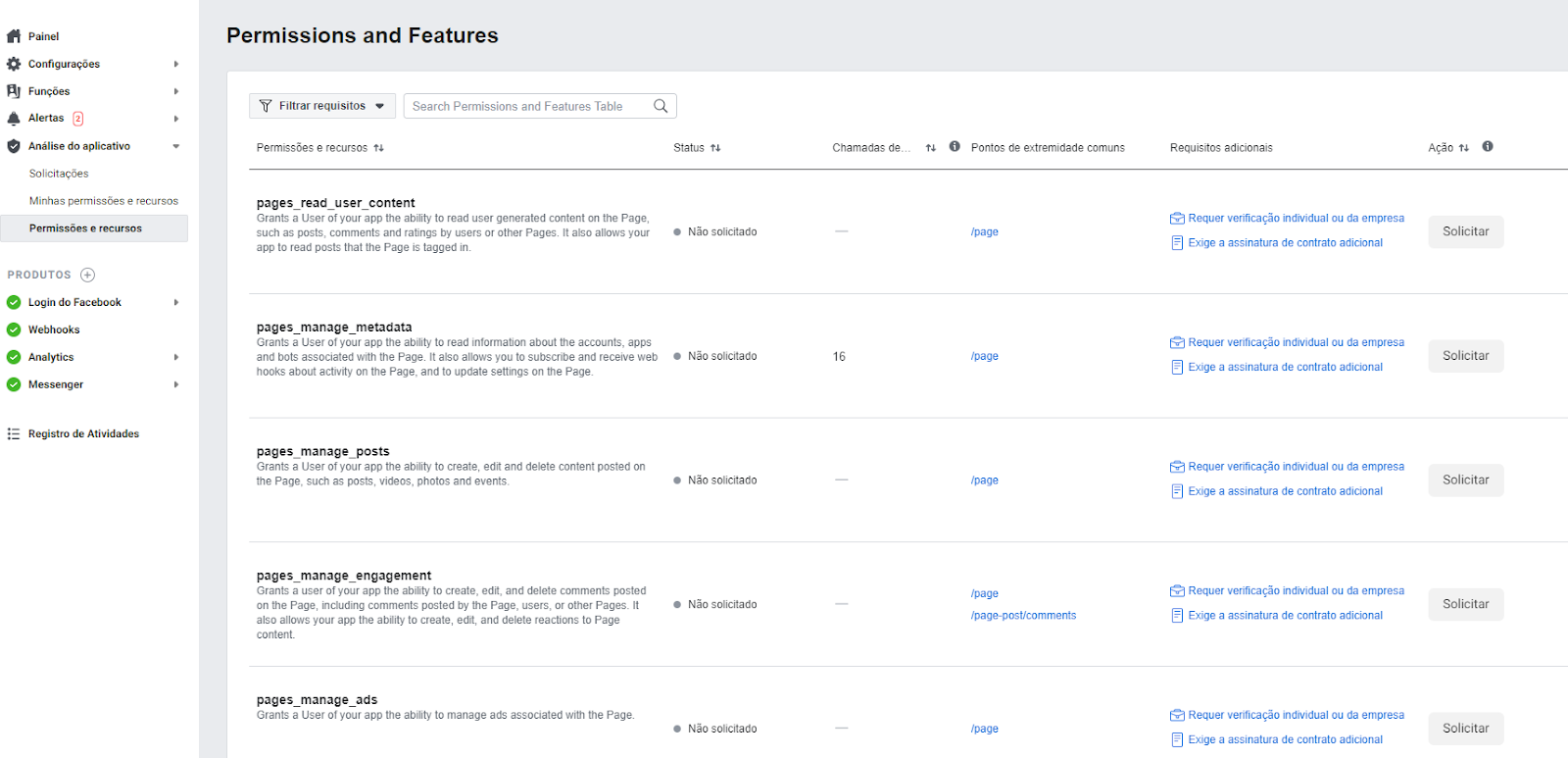1568x758 pixels.
Task: Open the /page-post/comments endpoint link
Action: pos(1023,616)
